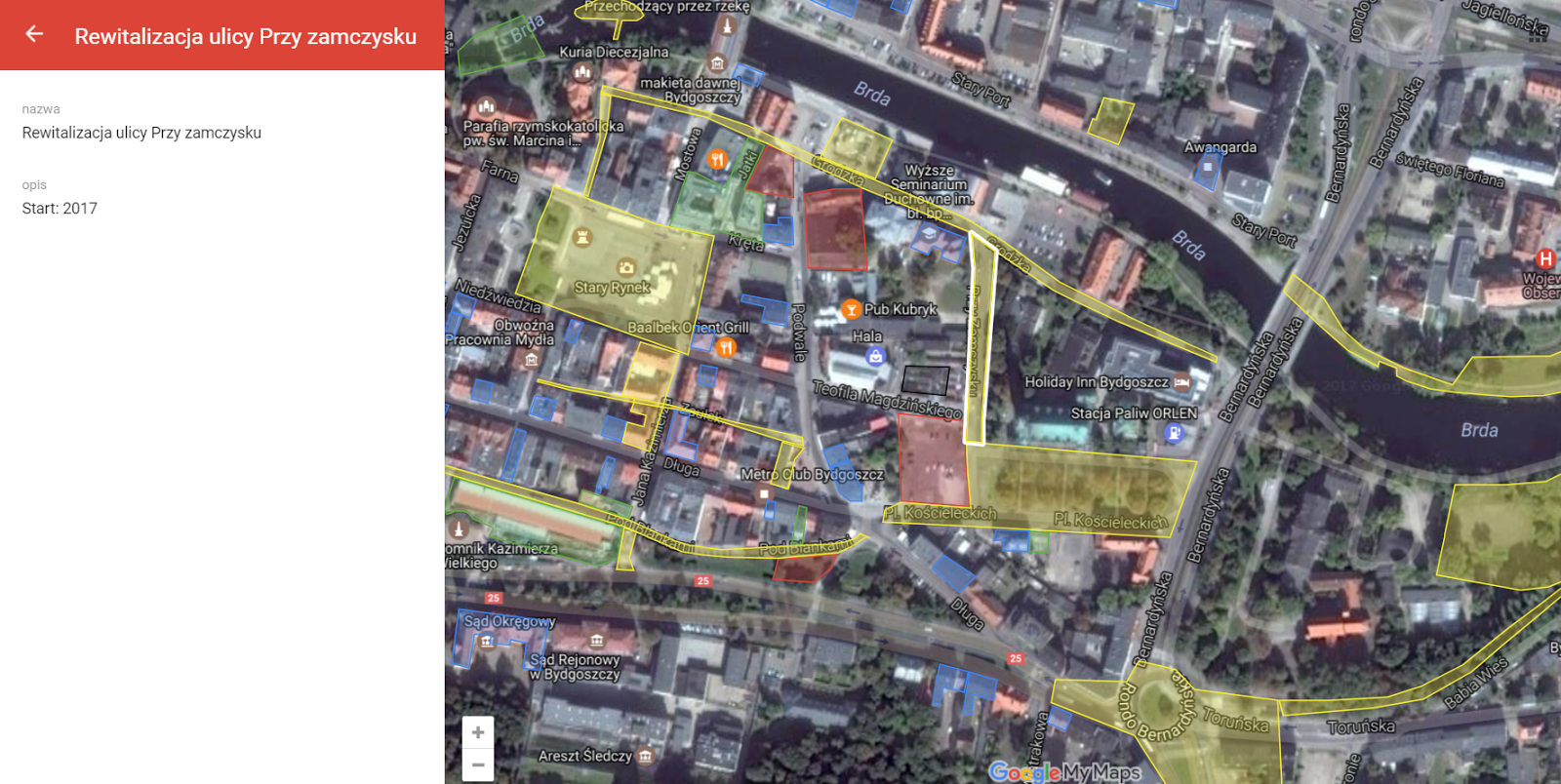The image size is (1561, 784).
Task: Click the white-outlined Przy Zamczysku street polygon
Action: 979,341
